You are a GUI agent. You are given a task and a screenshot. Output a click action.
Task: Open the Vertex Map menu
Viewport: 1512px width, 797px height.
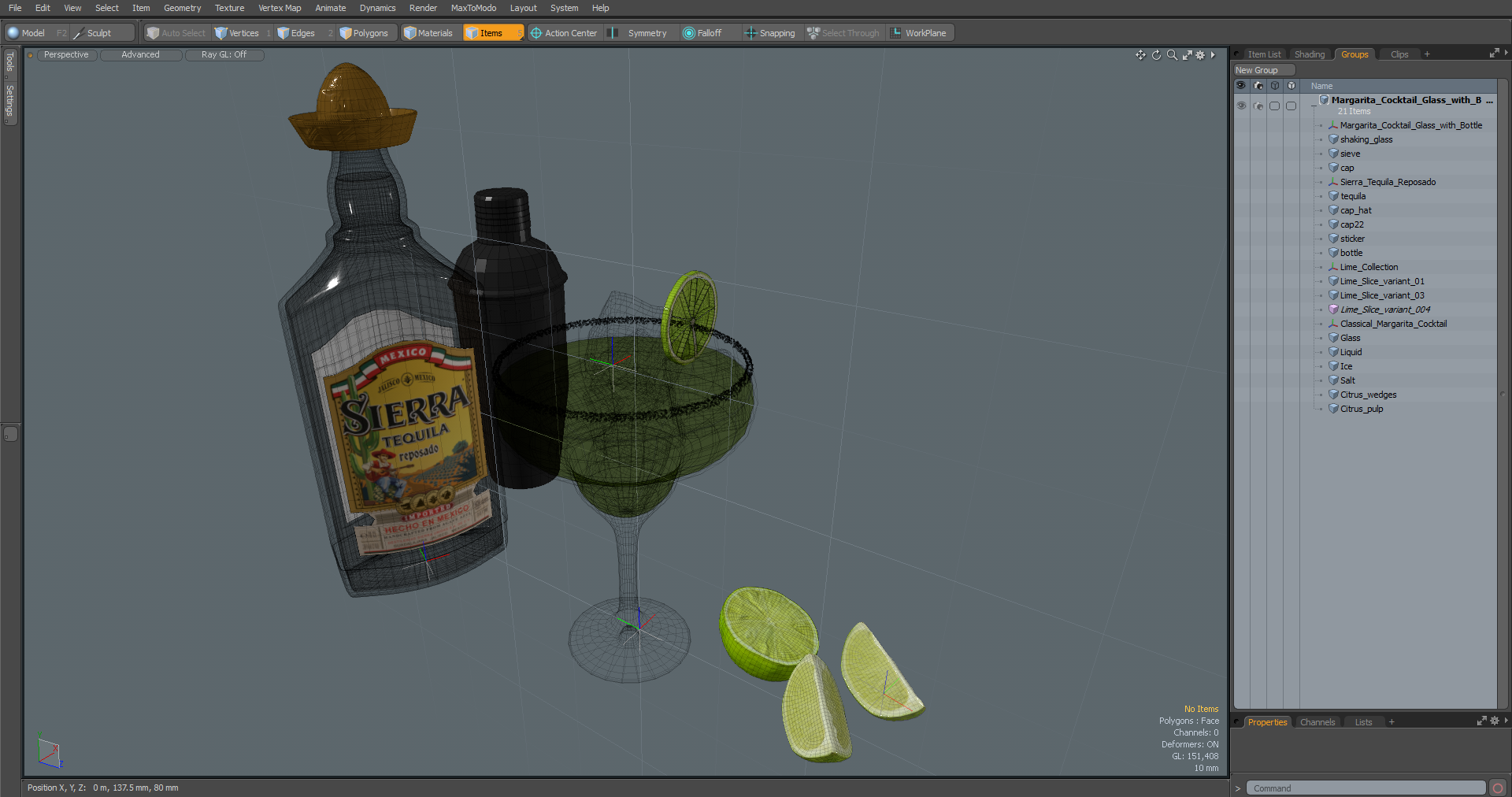[x=280, y=8]
